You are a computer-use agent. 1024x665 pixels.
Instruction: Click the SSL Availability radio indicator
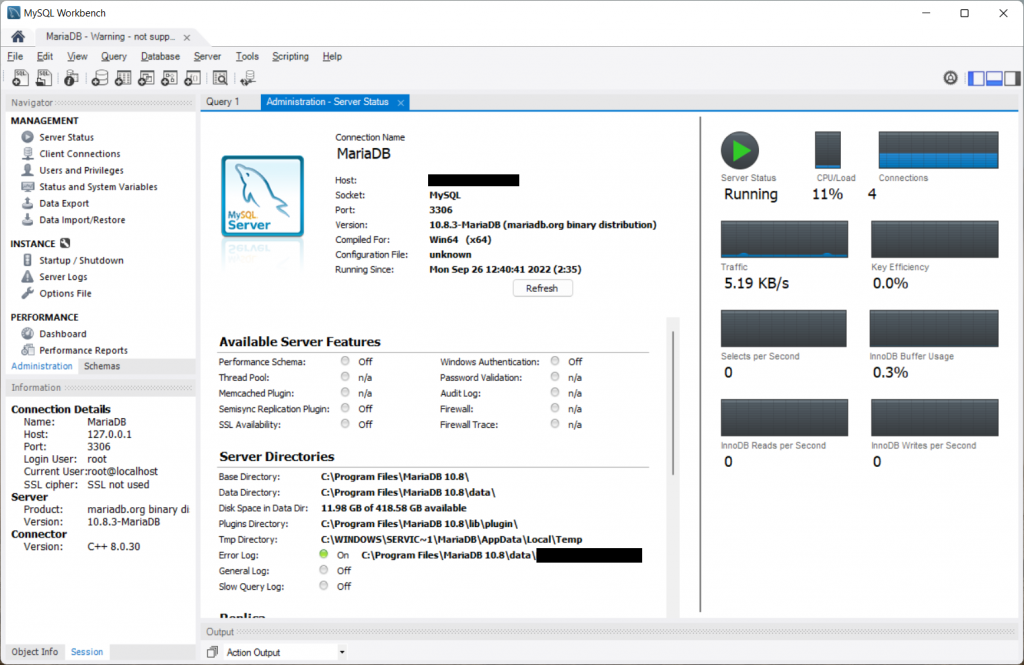345,424
